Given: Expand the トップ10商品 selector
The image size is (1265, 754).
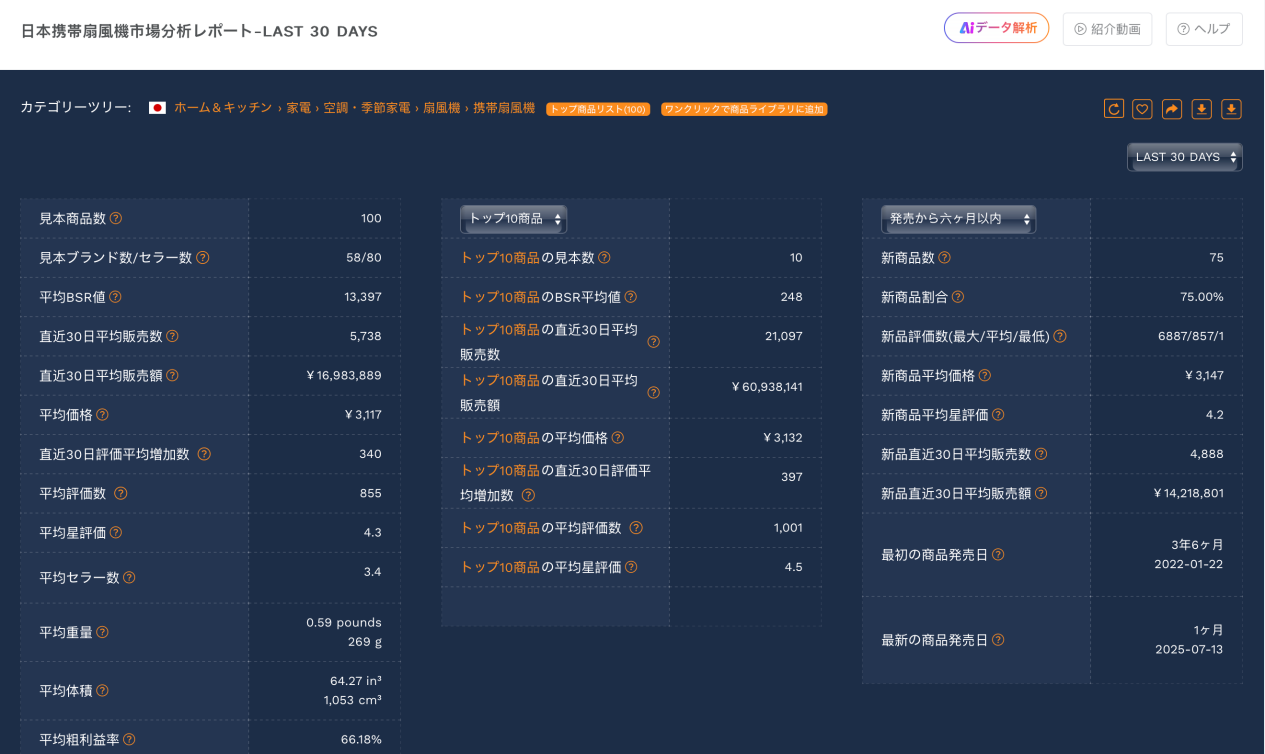Looking at the screenshot, I should (x=513, y=219).
